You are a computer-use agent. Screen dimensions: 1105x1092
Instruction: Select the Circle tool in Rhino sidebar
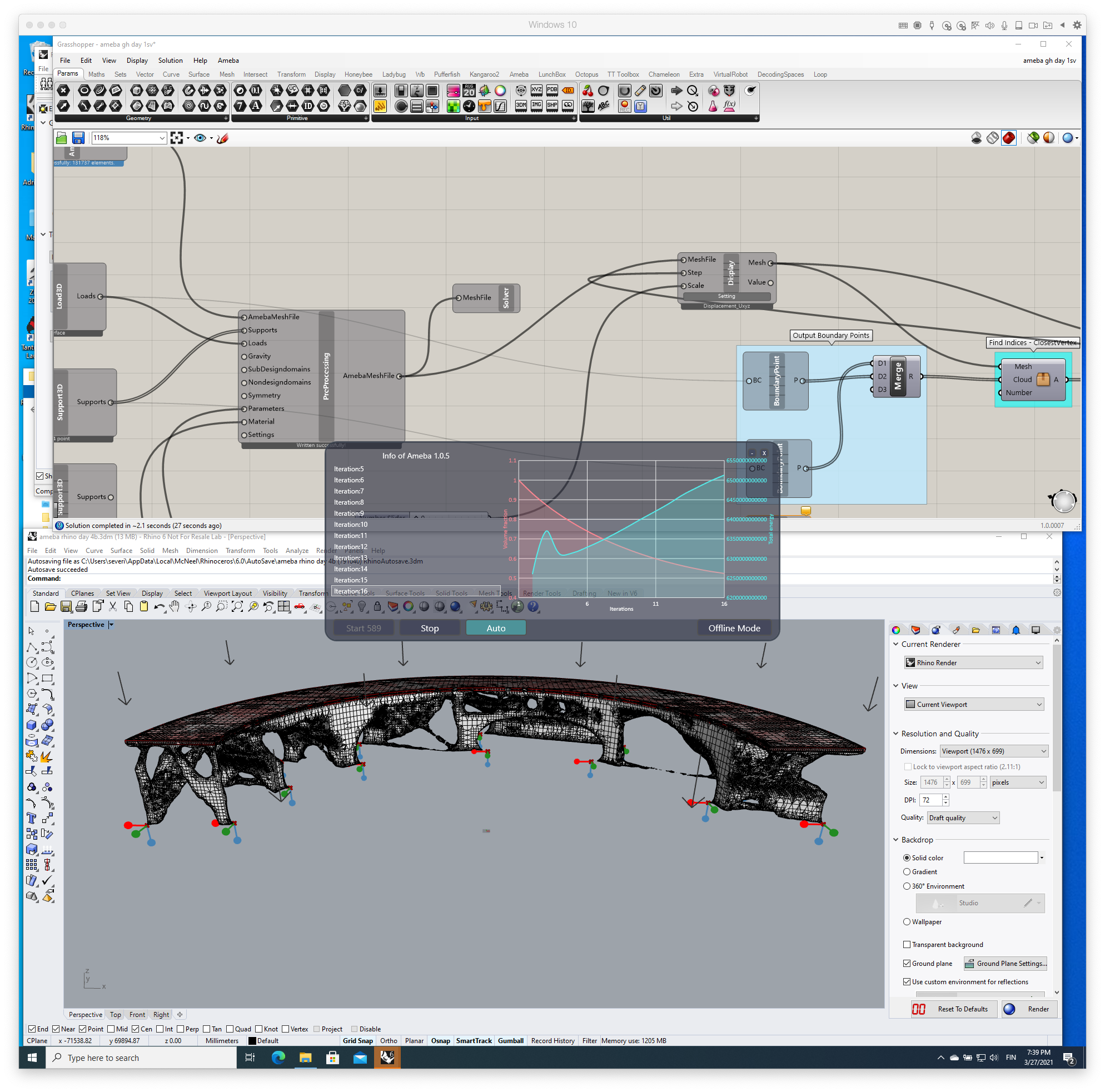[x=32, y=662]
